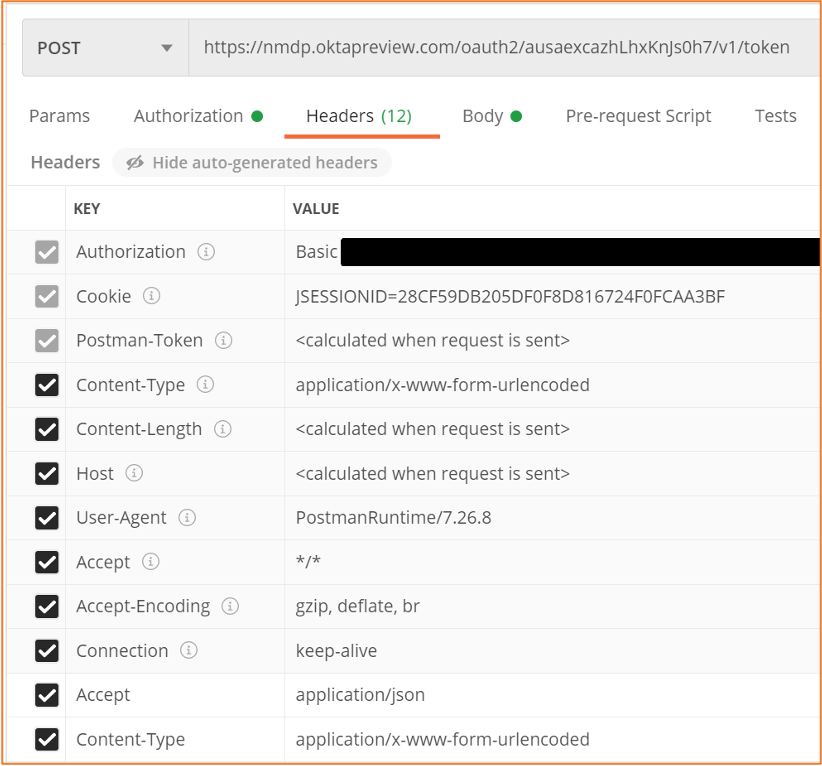Click info icon next to User-Agent
The image size is (822, 766).
187,518
